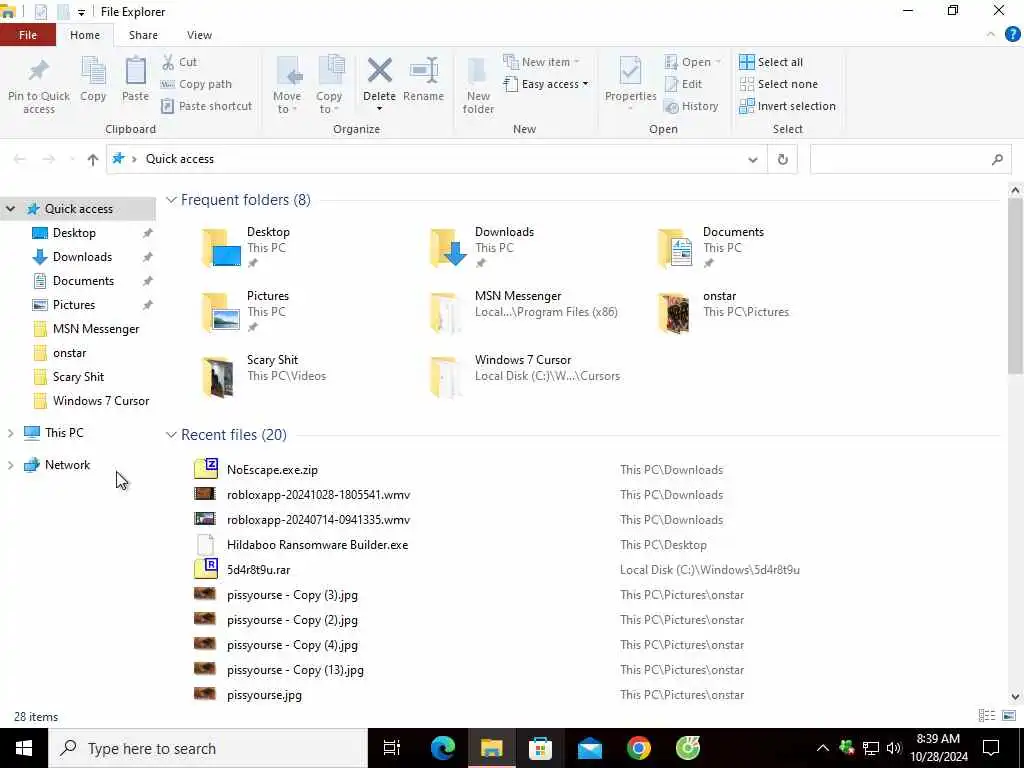This screenshot has height=768, width=1024.
Task: Click Select all in ribbon
Action: click(x=771, y=62)
